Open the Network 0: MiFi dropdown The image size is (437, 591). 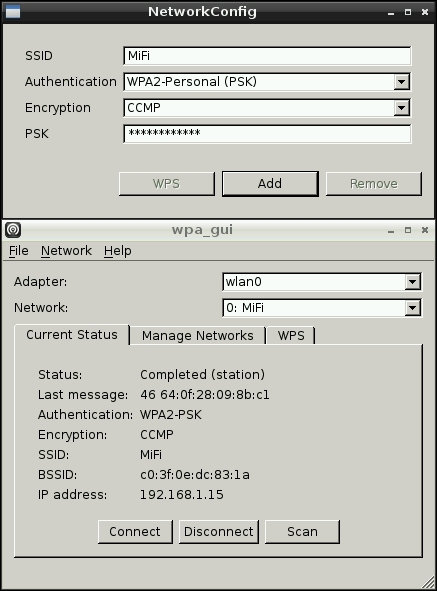point(412,308)
